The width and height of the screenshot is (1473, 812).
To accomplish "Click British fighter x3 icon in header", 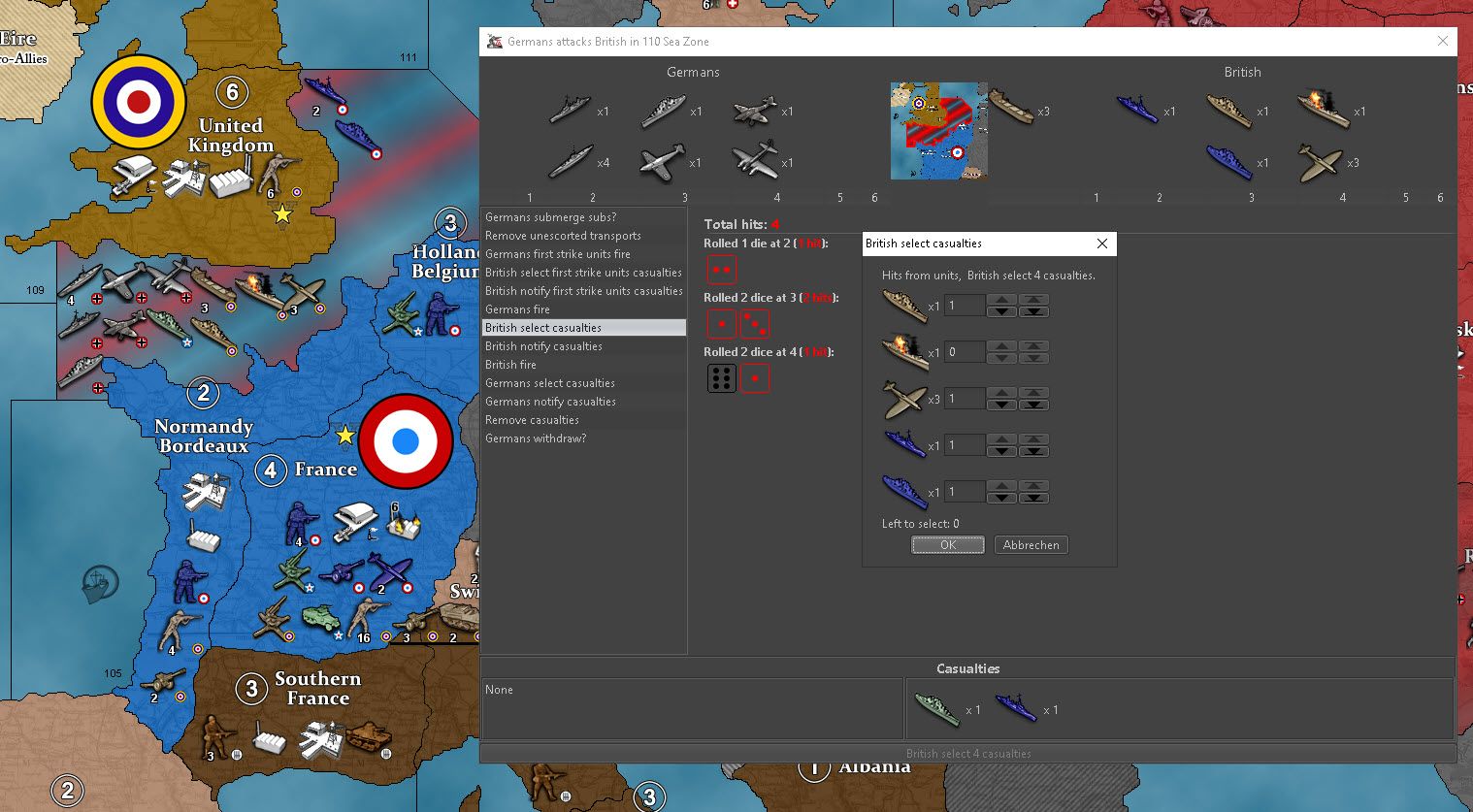I will tap(1321, 163).
